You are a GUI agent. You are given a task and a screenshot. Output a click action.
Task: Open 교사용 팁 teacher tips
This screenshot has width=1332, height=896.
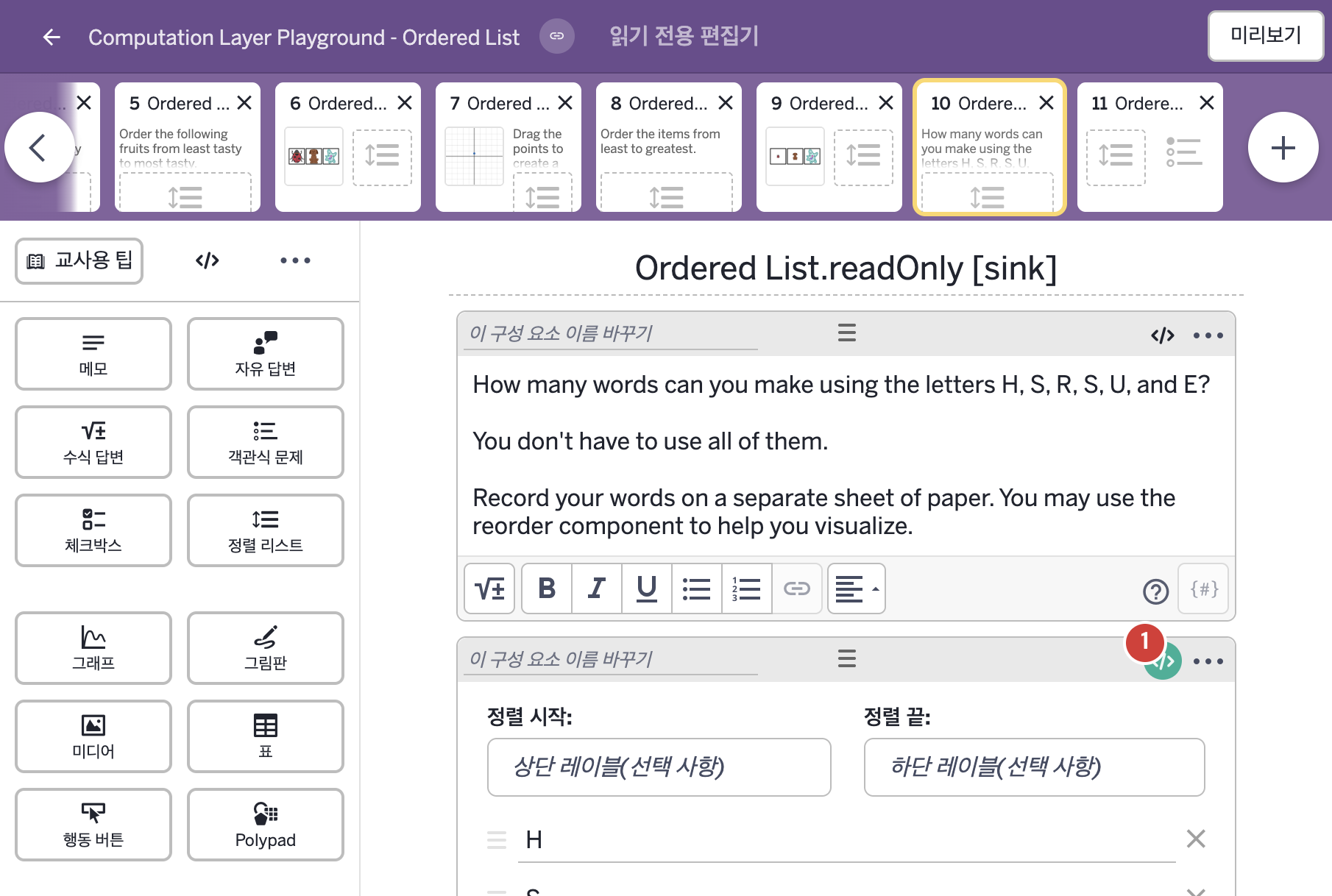79,260
